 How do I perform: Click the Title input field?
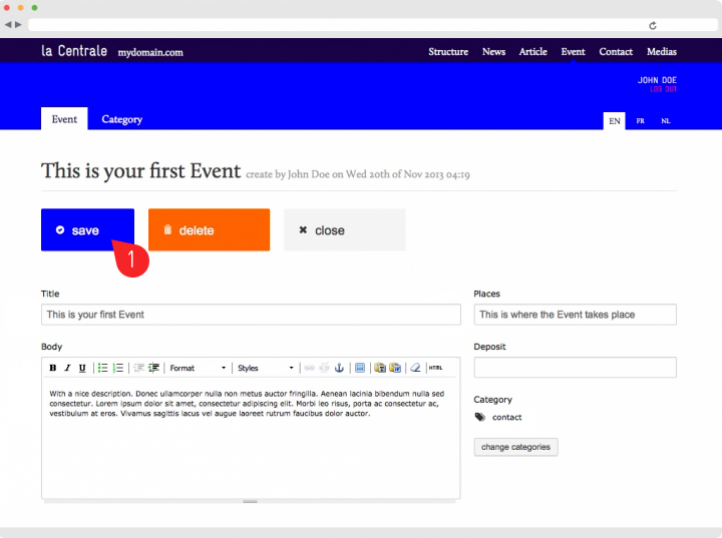coord(251,315)
